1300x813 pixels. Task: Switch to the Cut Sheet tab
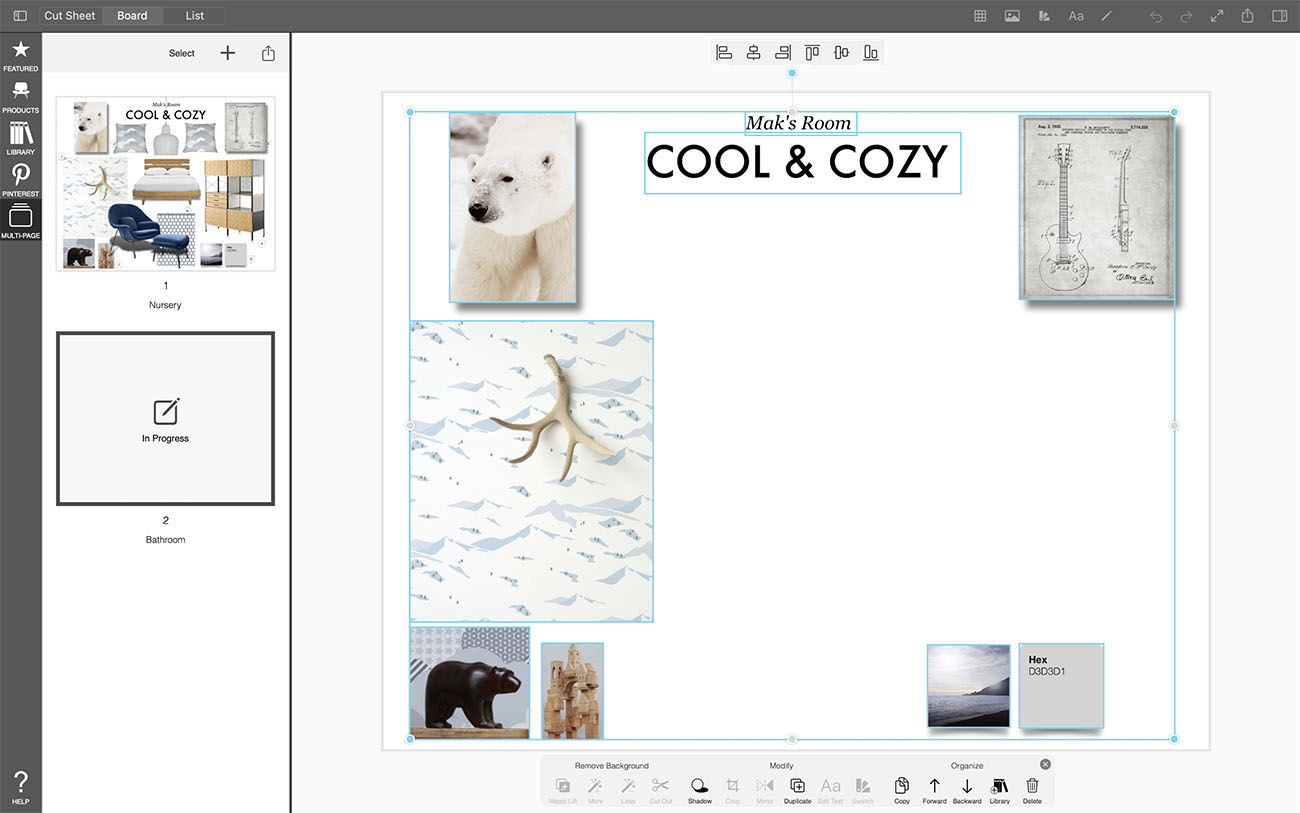pos(70,16)
